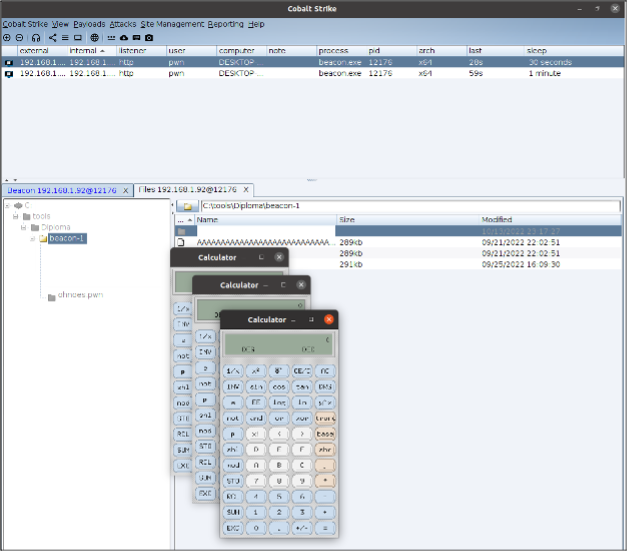Click the connect (plus circle) toolbar icon
This screenshot has width=628, height=552.
(x=7, y=38)
